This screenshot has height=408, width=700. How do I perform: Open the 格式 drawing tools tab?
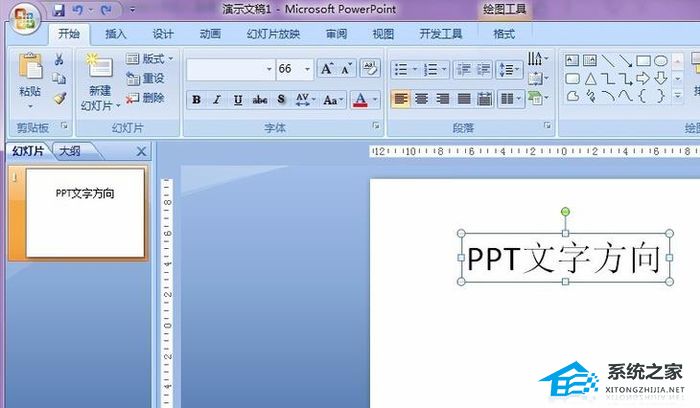coord(504,34)
